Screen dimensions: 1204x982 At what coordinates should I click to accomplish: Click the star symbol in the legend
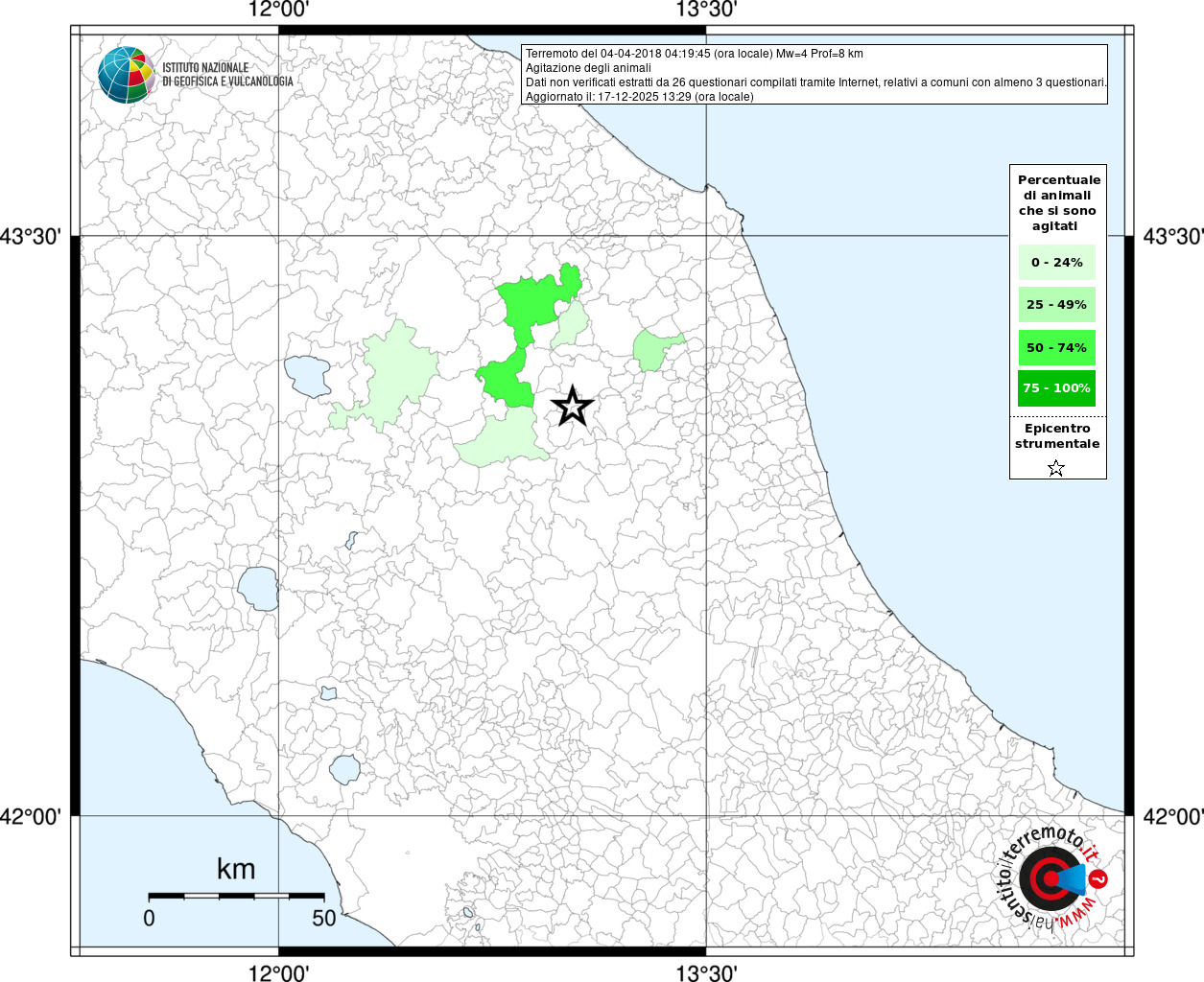click(1056, 468)
